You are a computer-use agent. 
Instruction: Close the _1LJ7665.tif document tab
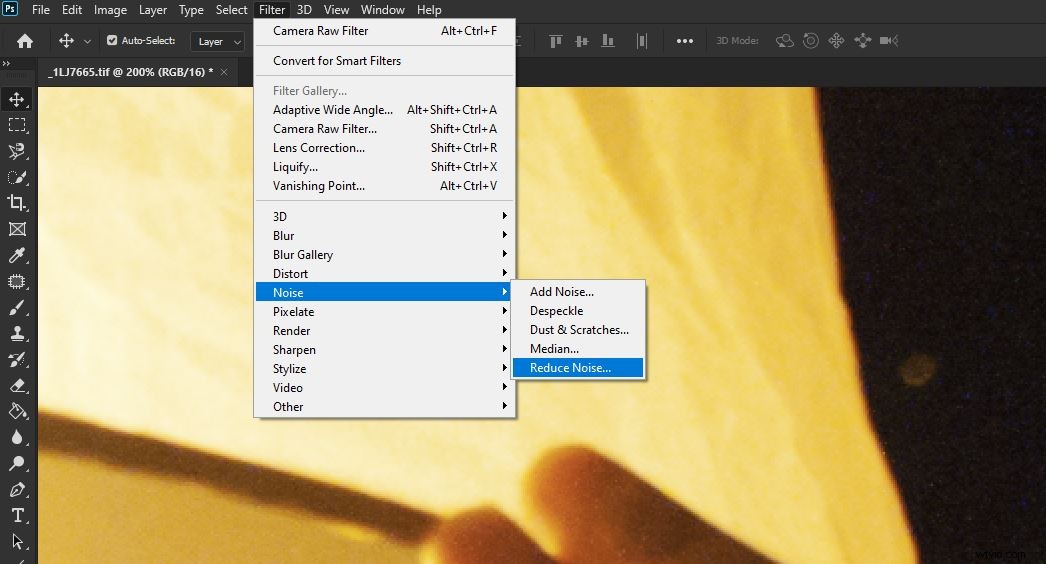tap(224, 72)
